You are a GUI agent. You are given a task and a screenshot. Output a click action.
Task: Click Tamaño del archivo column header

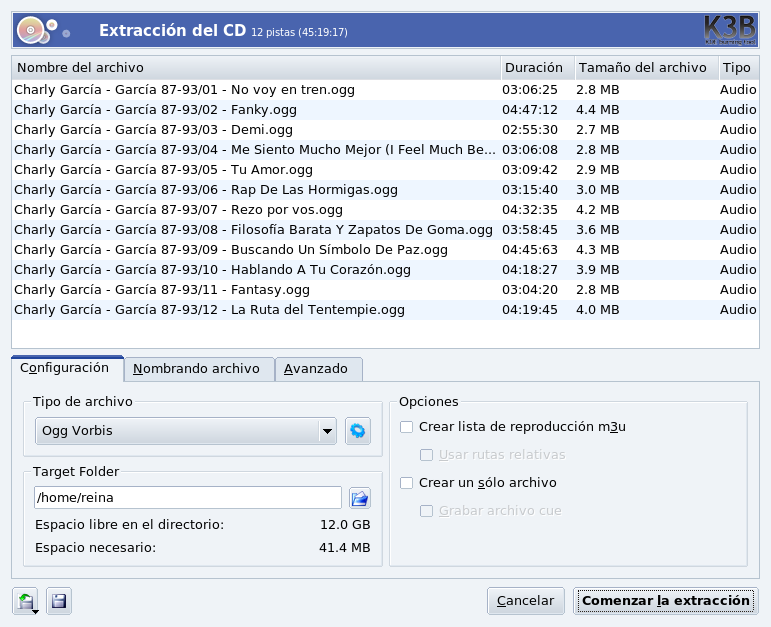(x=643, y=68)
